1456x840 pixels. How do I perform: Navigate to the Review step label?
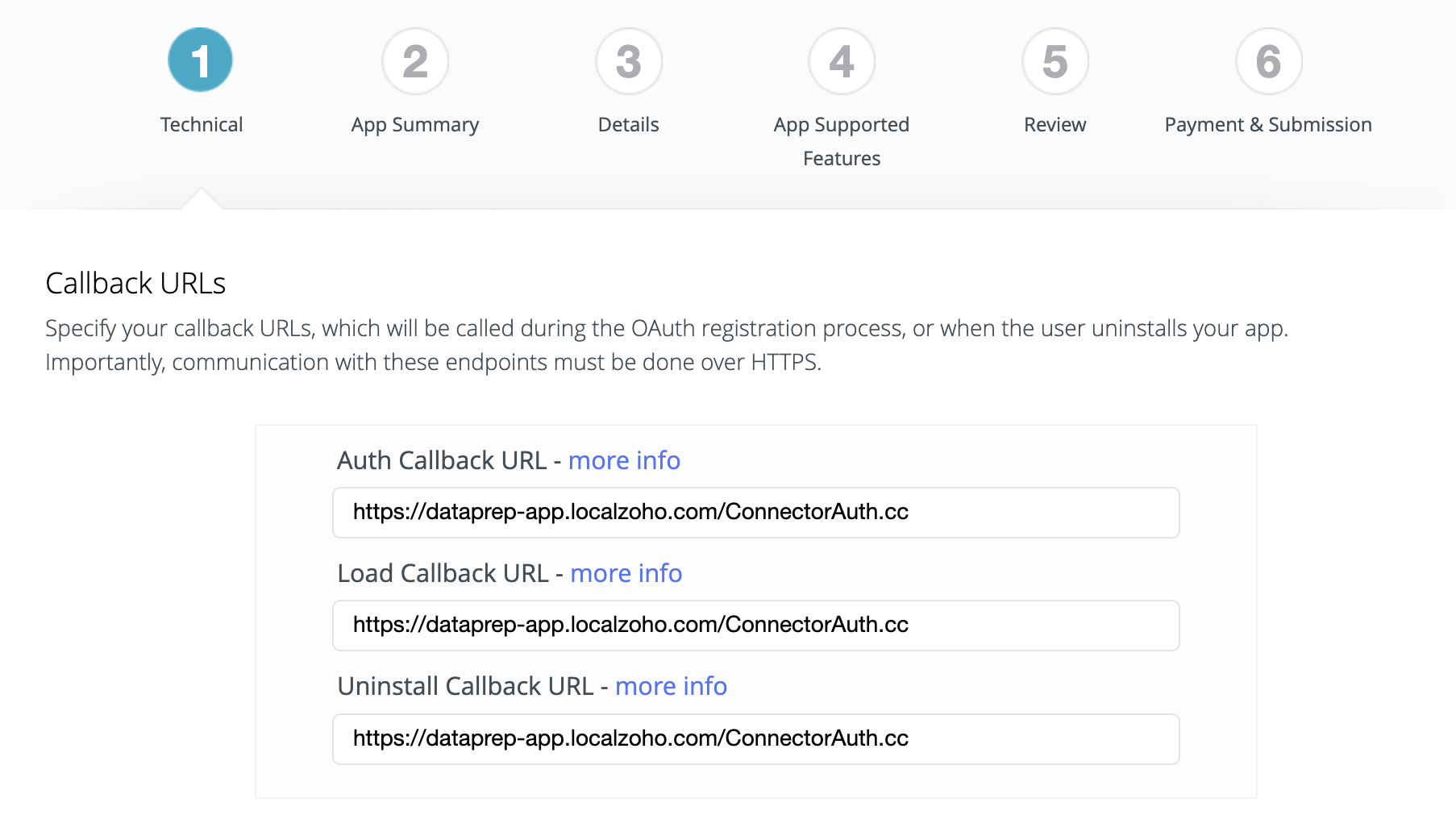tap(1055, 125)
